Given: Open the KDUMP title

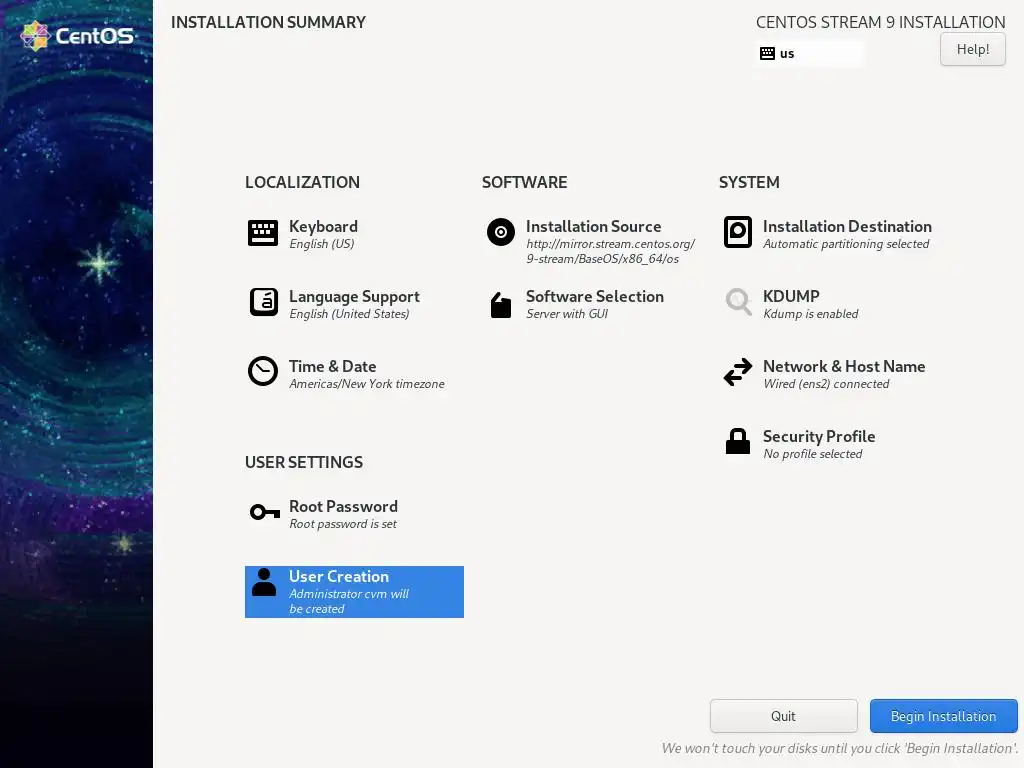Looking at the screenshot, I should pyautogui.click(x=791, y=296).
